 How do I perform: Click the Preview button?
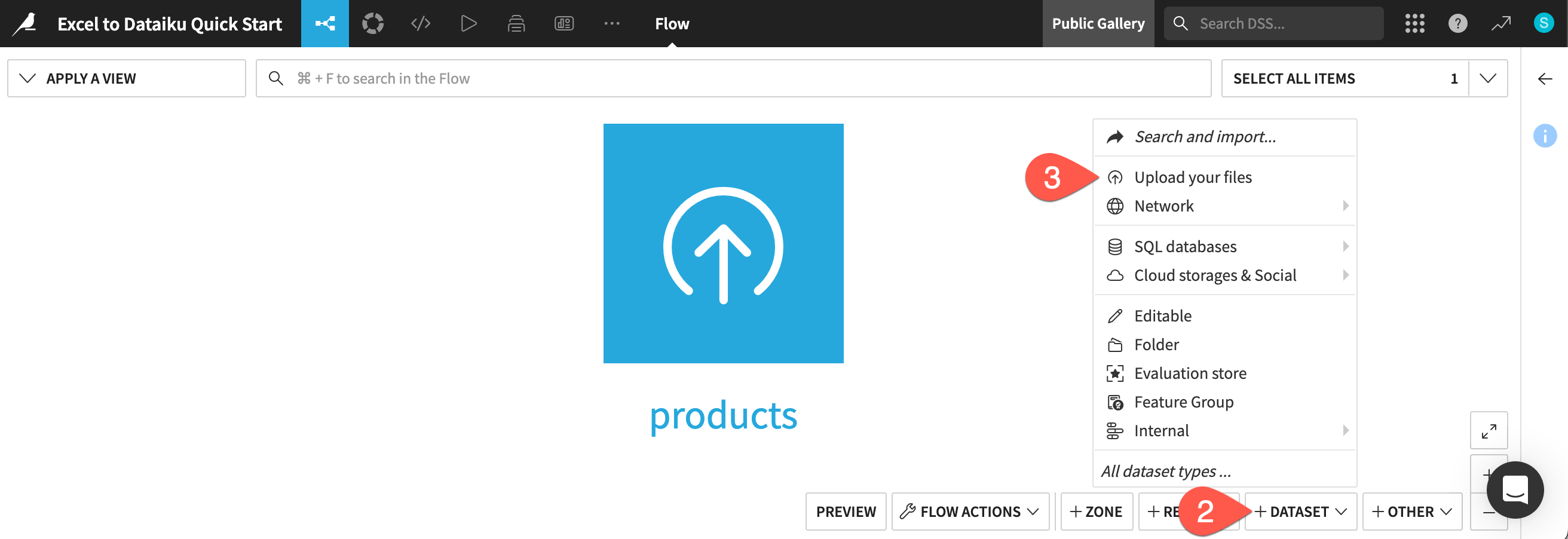click(x=846, y=512)
